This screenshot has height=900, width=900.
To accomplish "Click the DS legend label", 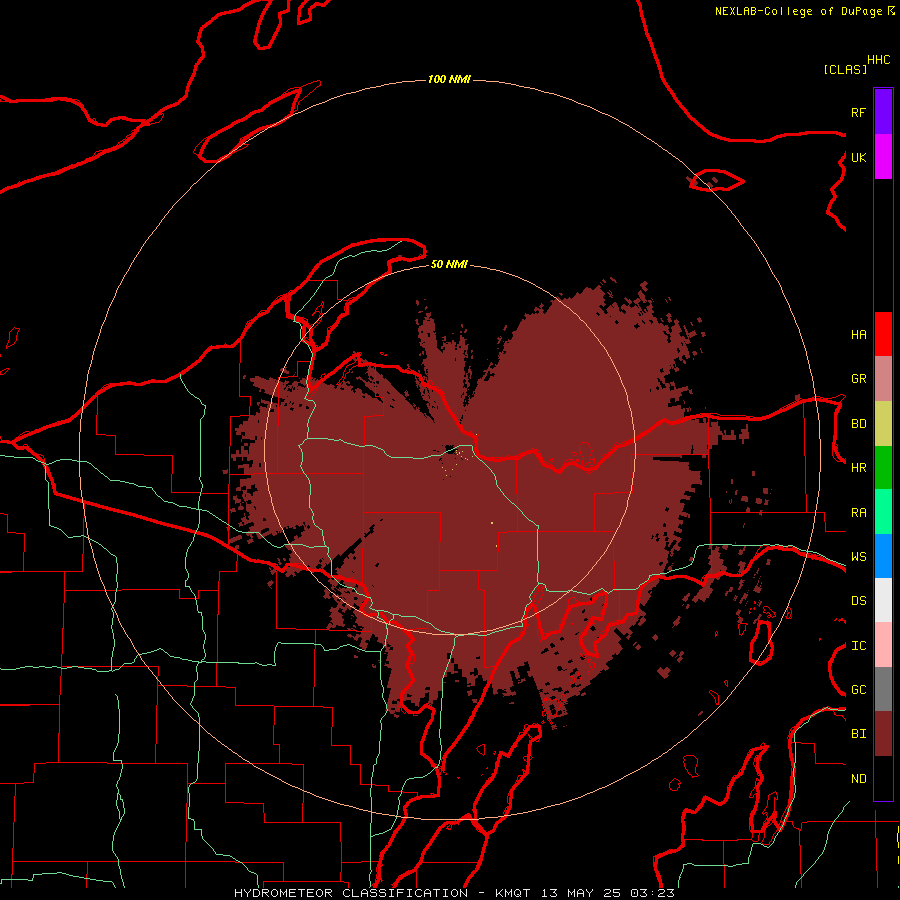I will (858, 601).
